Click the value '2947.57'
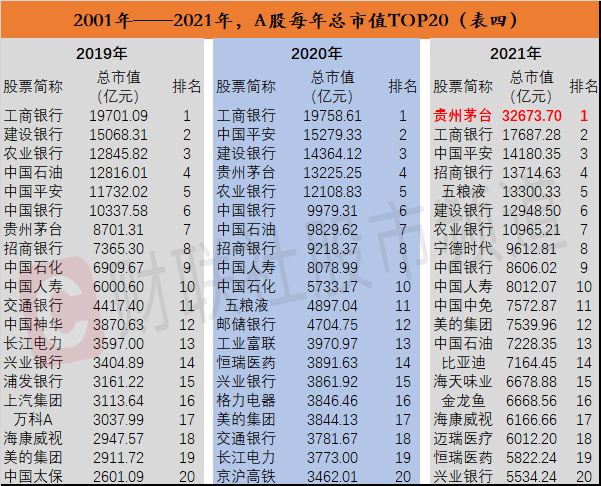Image resolution: width=601 pixels, height=486 pixels. (118, 438)
